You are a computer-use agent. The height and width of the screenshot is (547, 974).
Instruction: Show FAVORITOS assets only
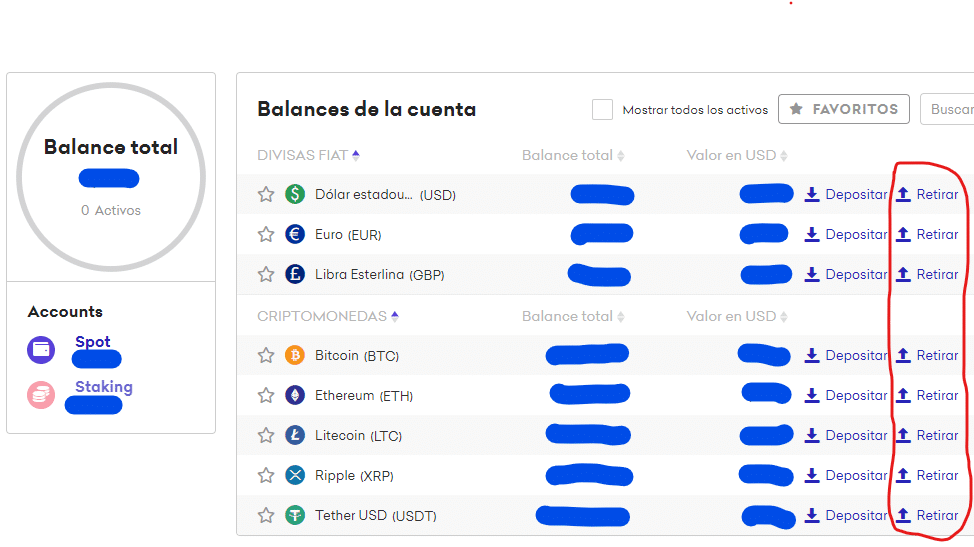(x=844, y=109)
